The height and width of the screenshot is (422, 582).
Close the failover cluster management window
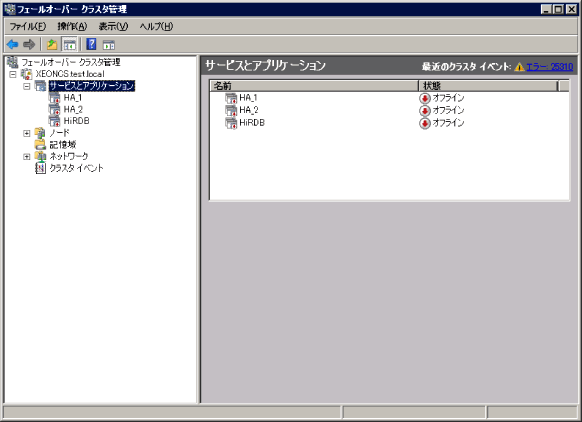pyautogui.click(x=571, y=9)
